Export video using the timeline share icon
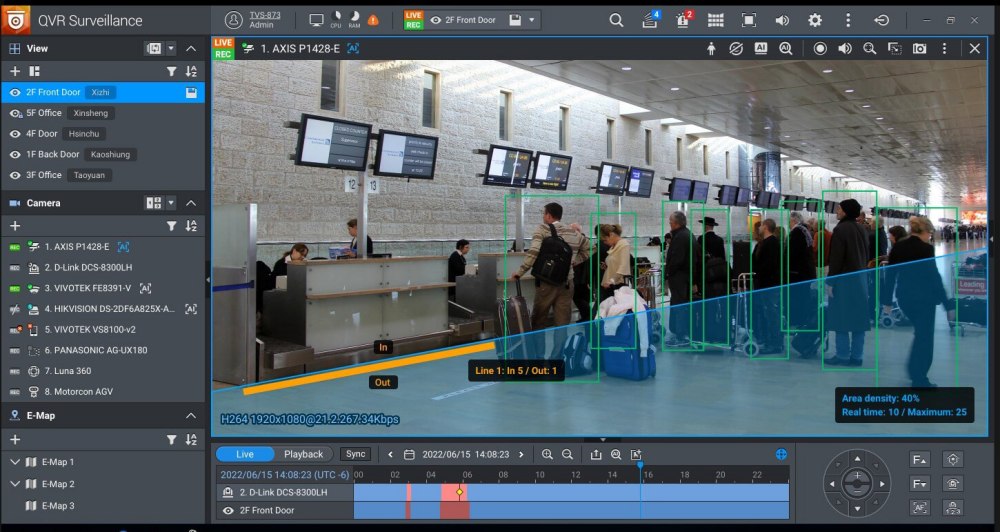Screen dimensions: 1000x532 pos(597,454)
